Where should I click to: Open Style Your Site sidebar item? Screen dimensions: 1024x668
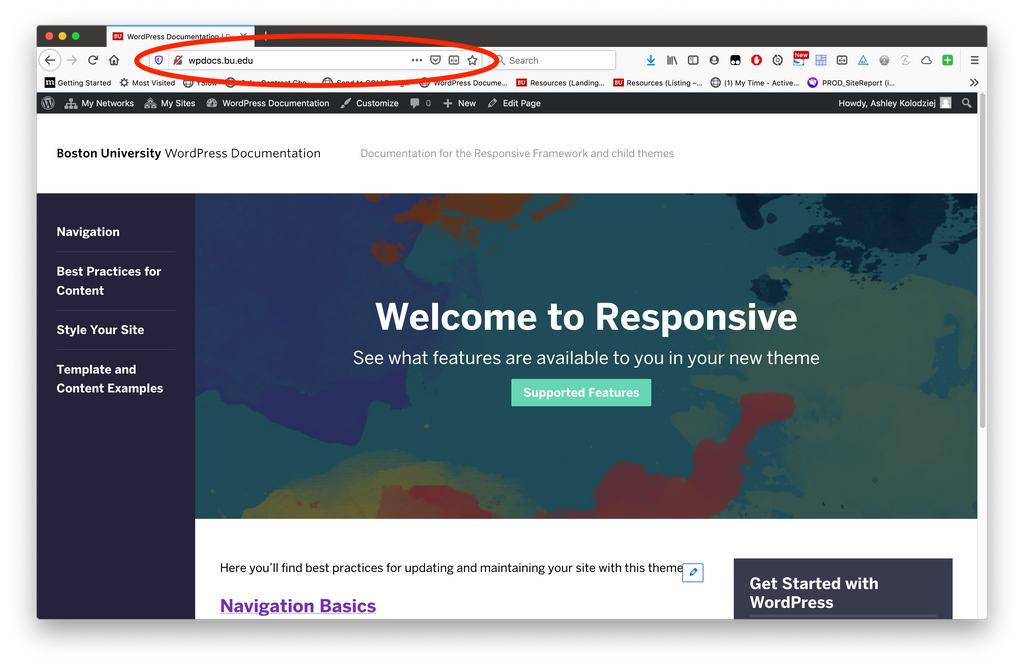pyautogui.click(x=101, y=330)
